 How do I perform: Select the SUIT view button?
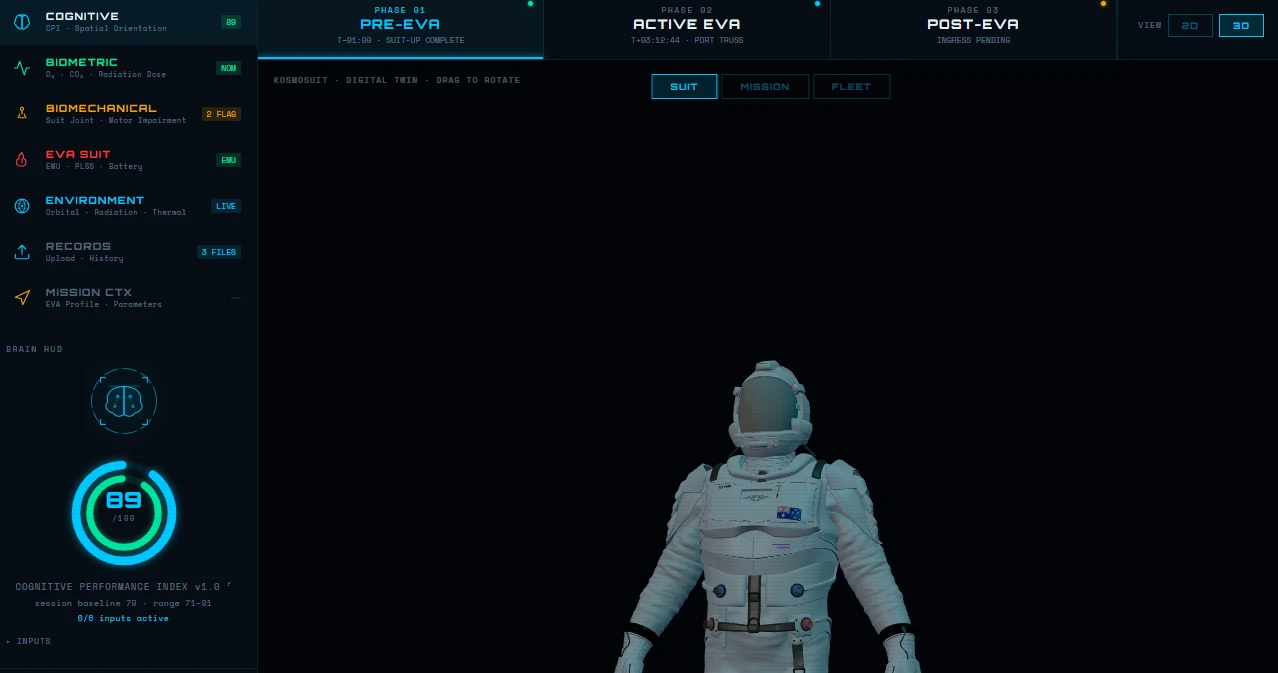pyautogui.click(x=684, y=87)
